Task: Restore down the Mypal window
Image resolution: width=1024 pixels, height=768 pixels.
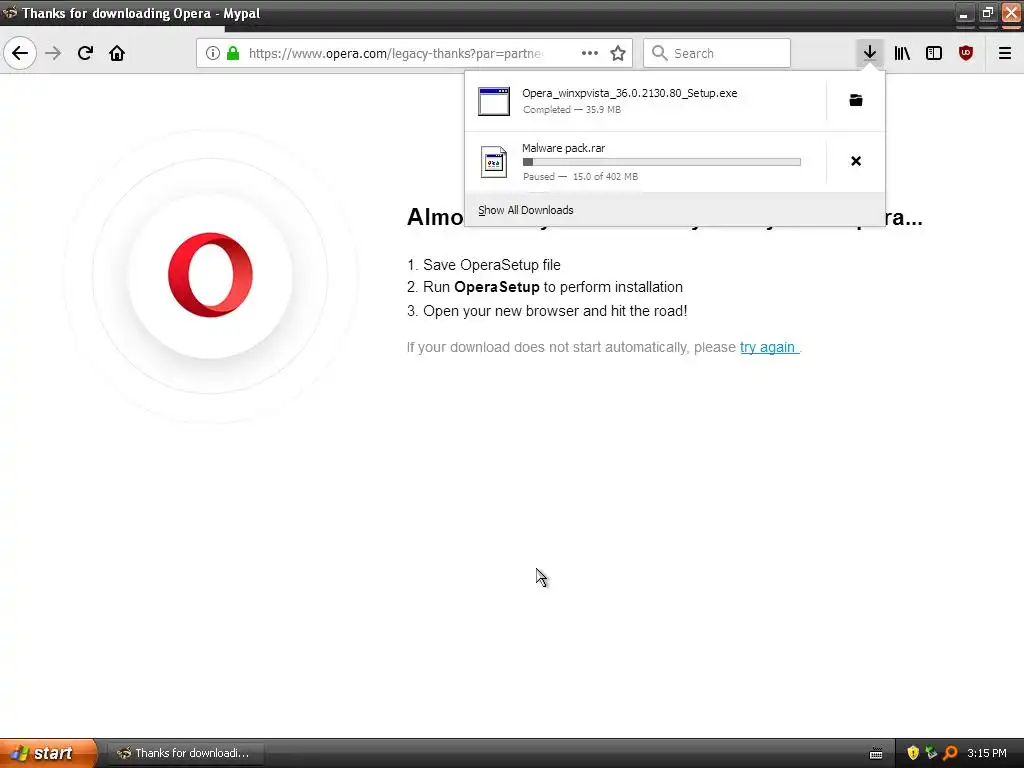Action: 987,13
